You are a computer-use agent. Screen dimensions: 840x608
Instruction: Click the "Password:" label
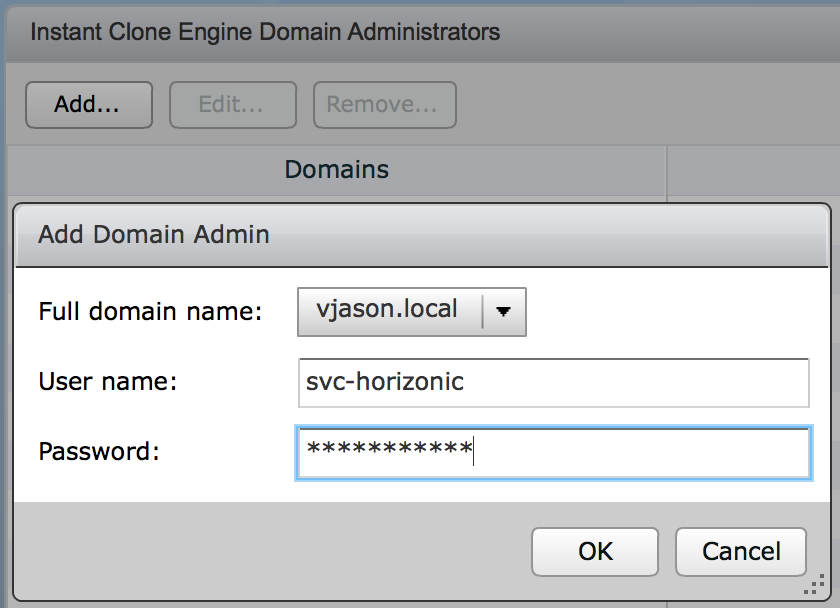(99, 451)
